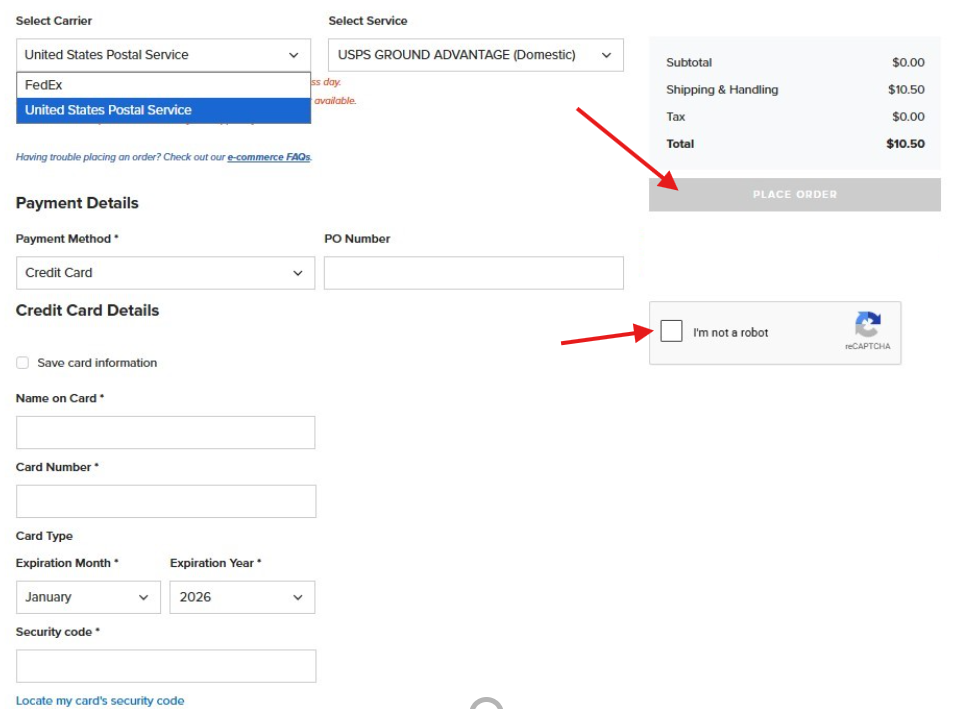Open the Select Carrier dropdown
This screenshot has height=709, width=963.
163,55
